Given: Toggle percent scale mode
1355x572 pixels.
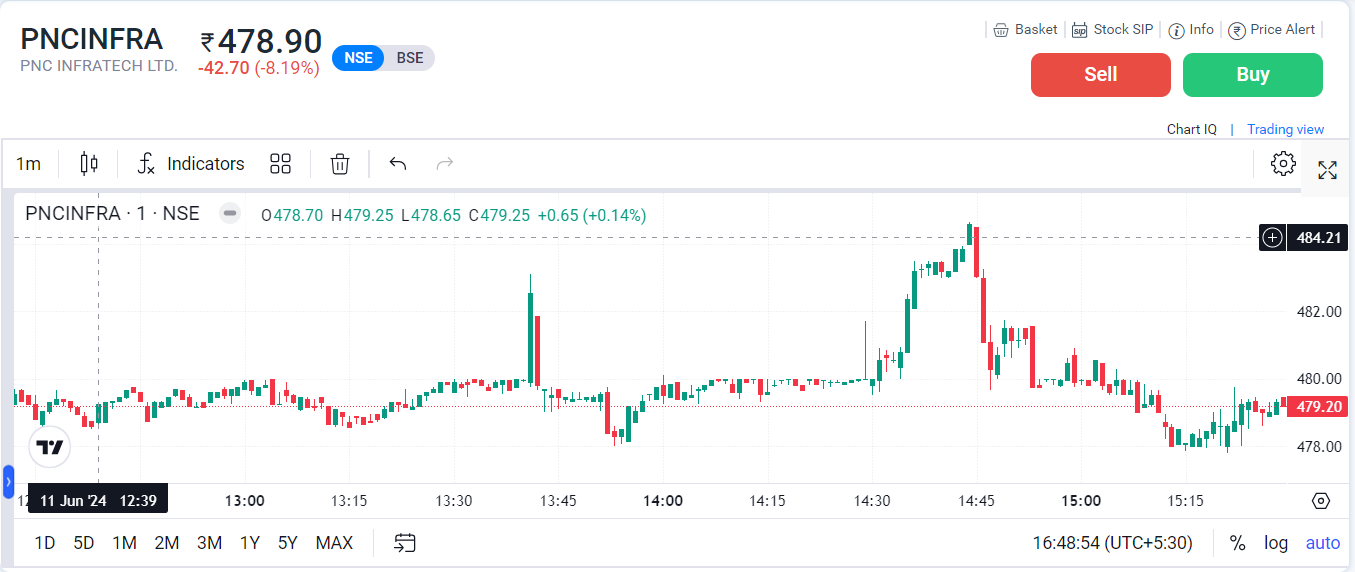Looking at the screenshot, I should click(x=1238, y=543).
